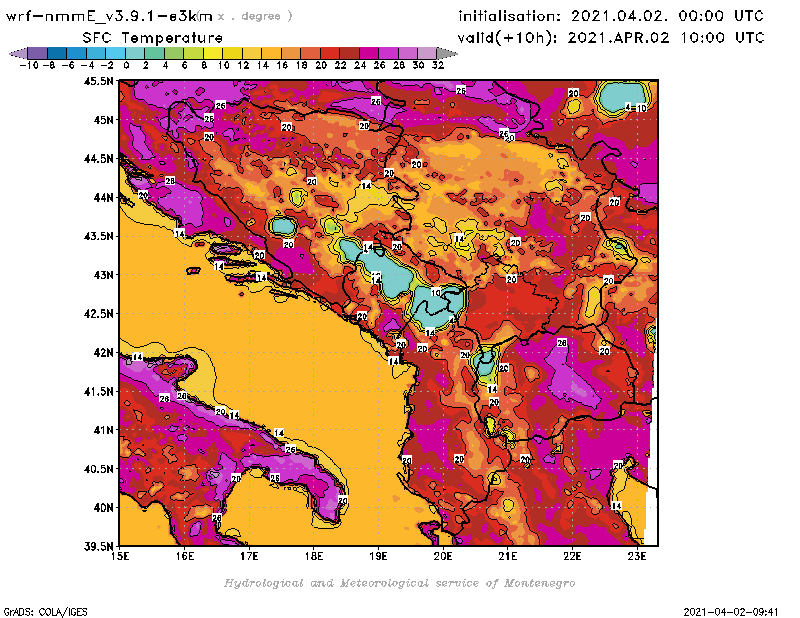Viewport: 800px width, 618px height.
Task: Click the 41N latitude axis label
Action: 103,430
